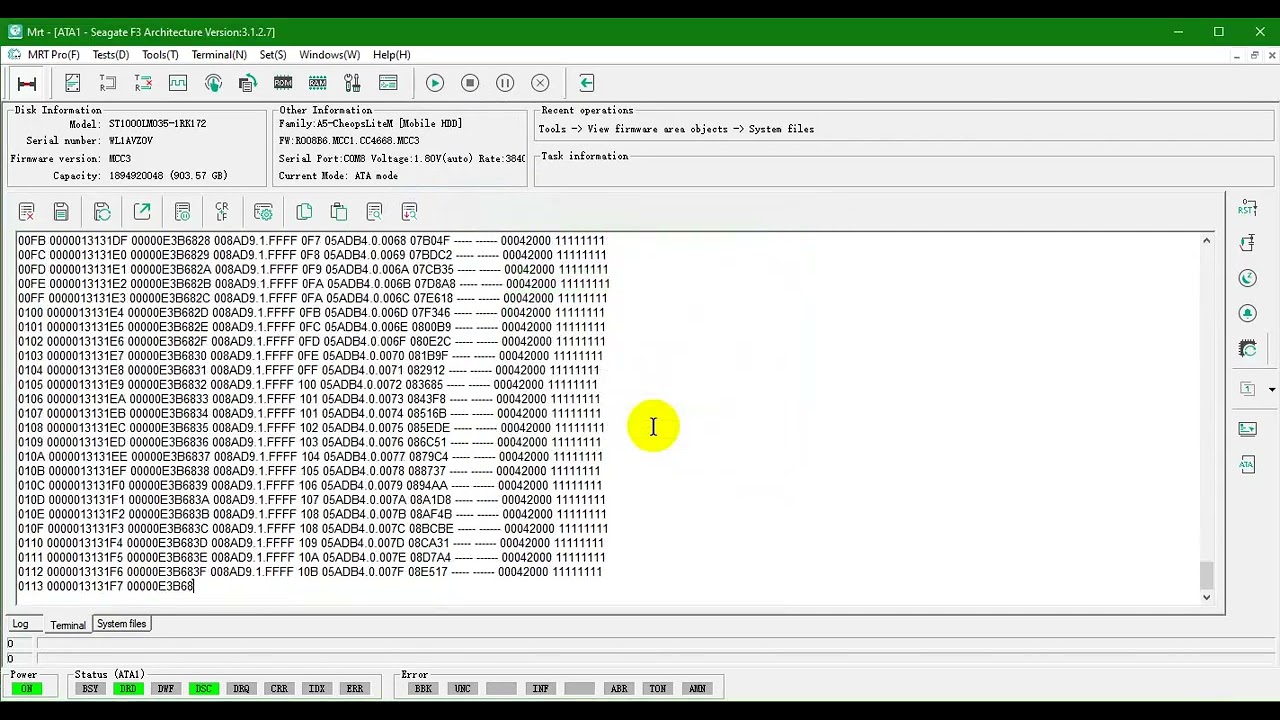Open the terminal window toolbar icon

(388, 83)
